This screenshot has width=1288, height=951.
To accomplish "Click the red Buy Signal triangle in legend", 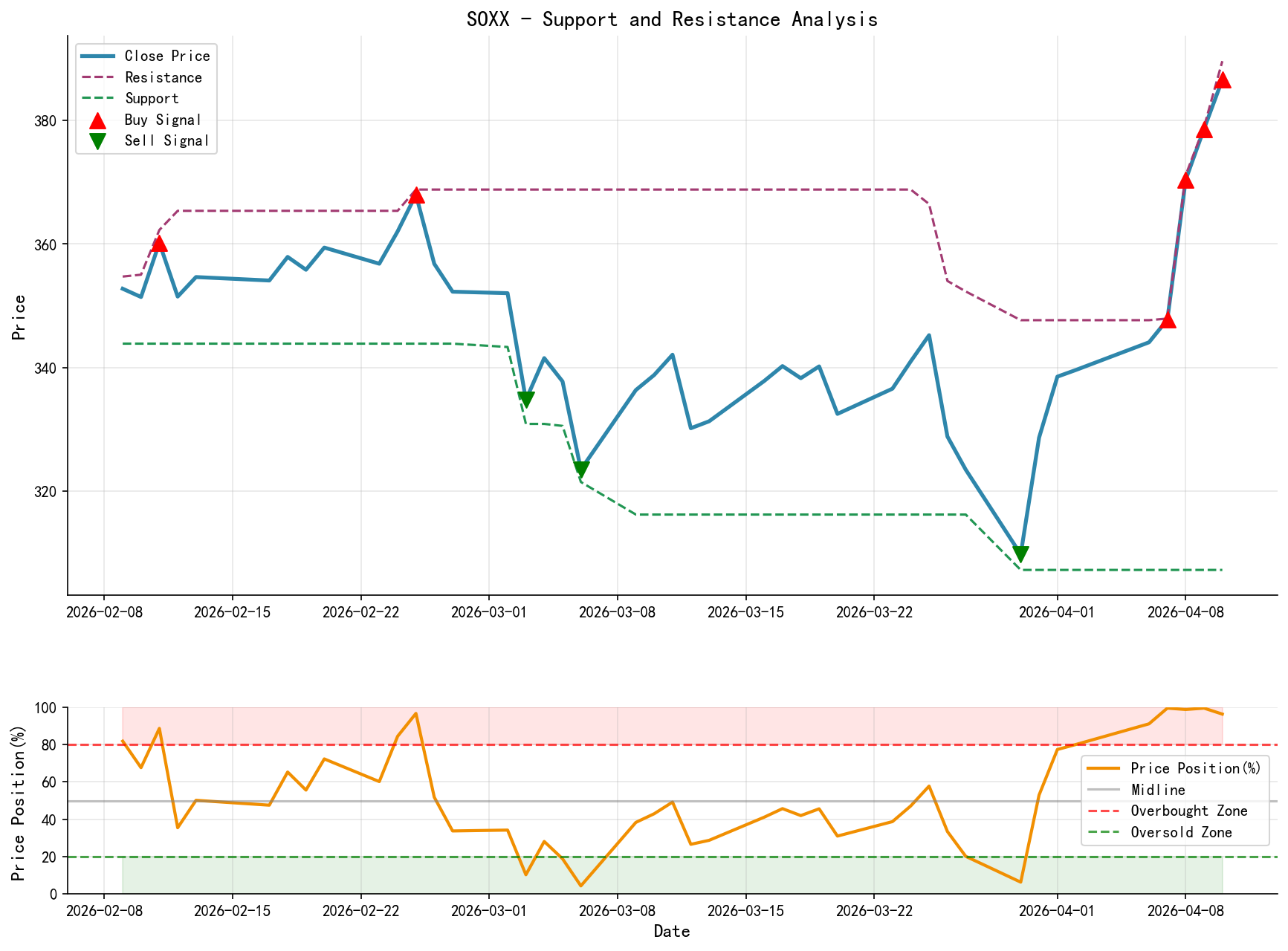I will point(97,120).
